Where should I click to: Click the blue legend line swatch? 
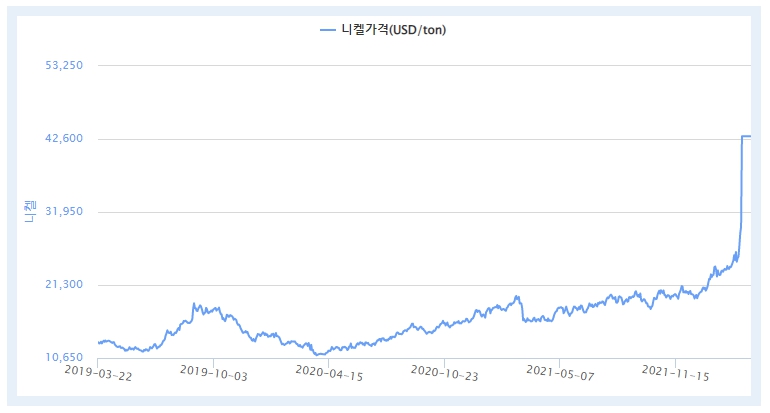328,30
